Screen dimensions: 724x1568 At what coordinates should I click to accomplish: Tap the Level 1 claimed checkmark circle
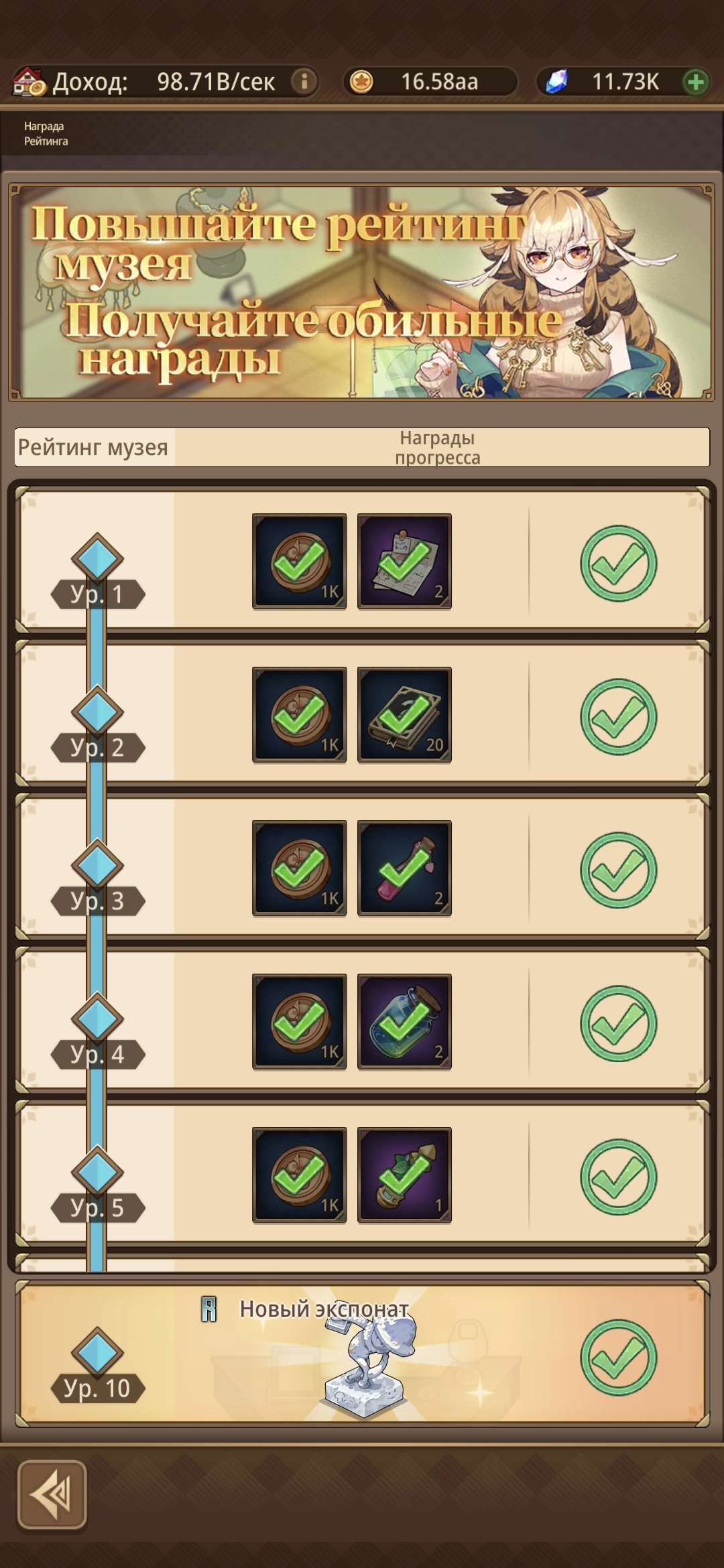618,563
